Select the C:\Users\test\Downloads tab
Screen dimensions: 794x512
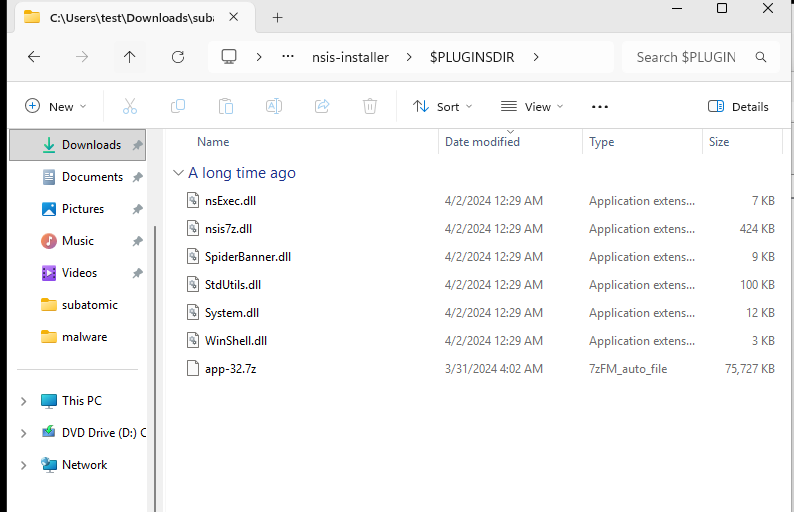tap(131, 18)
